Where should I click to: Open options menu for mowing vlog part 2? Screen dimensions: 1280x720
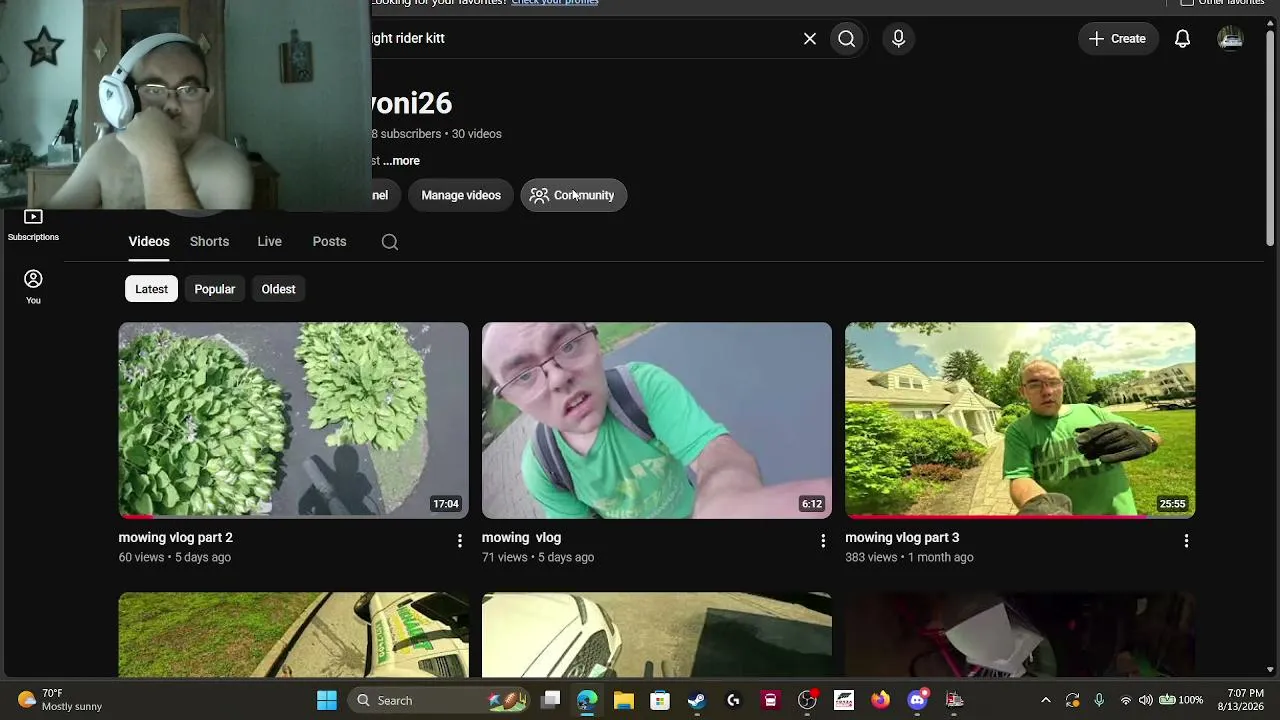(x=460, y=541)
